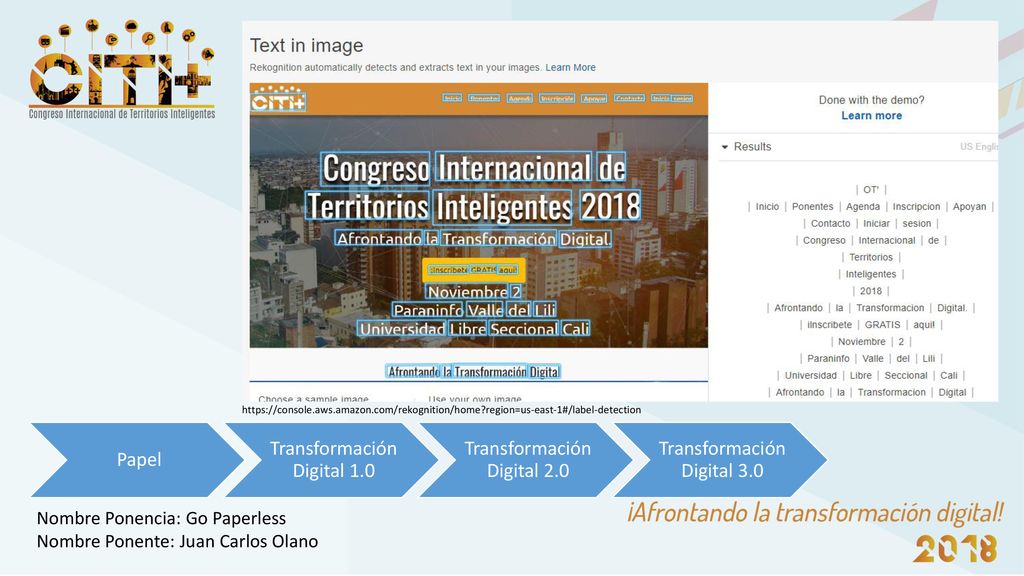Click the Papel arrow shape
This screenshot has height=576, width=1024.
click(137, 460)
